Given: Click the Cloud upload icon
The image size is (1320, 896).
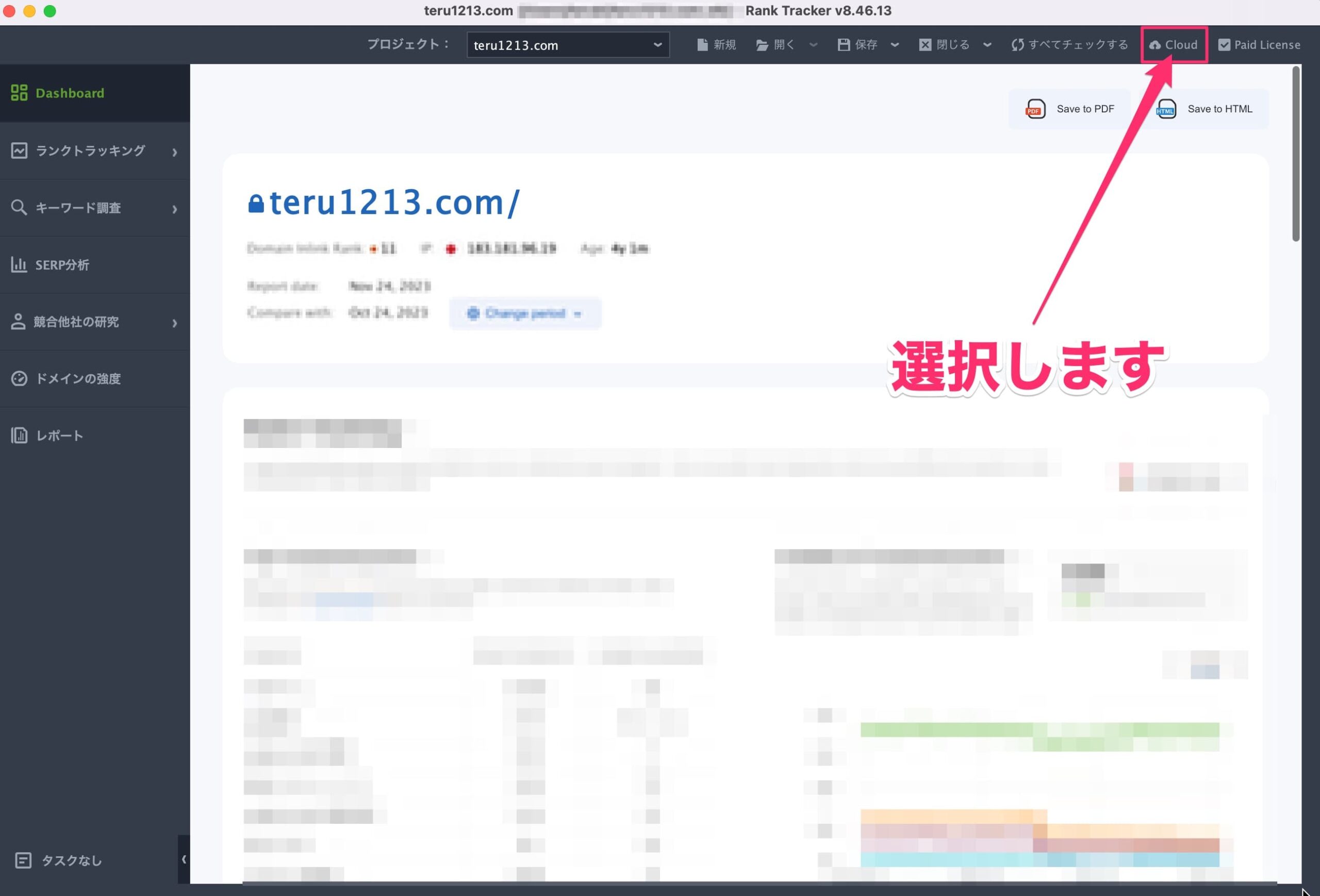Looking at the screenshot, I should point(1154,45).
